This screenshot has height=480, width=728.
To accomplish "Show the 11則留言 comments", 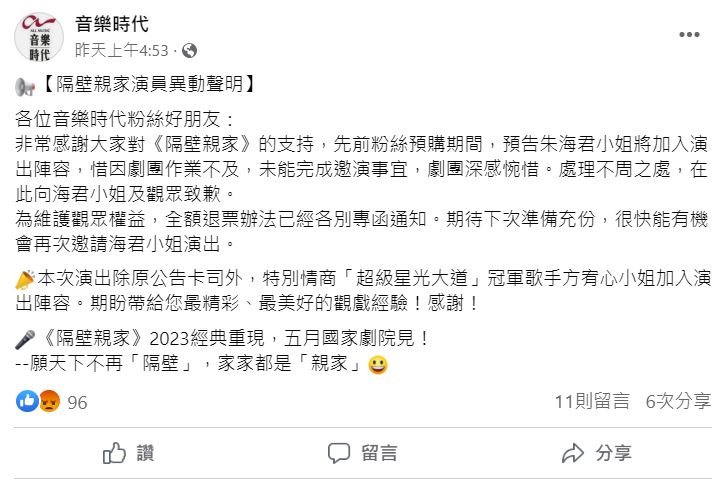I will pyautogui.click(x=592, y=402).
